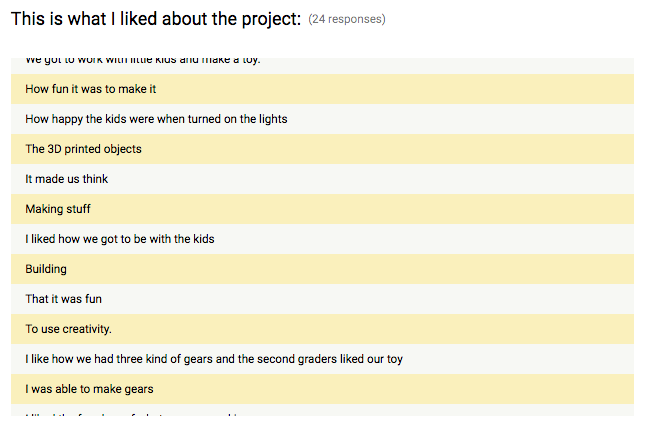This screenshot has height=428, width=651.
Task: Click partially visible top response about little kids
Action: (322, 66)
